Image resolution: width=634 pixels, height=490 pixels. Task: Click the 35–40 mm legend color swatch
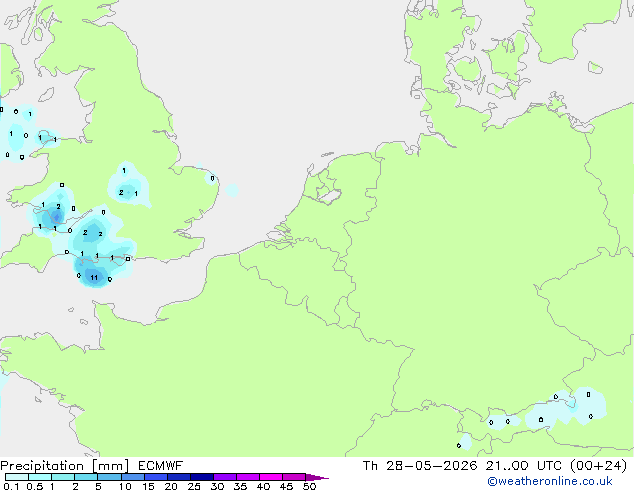248,477
